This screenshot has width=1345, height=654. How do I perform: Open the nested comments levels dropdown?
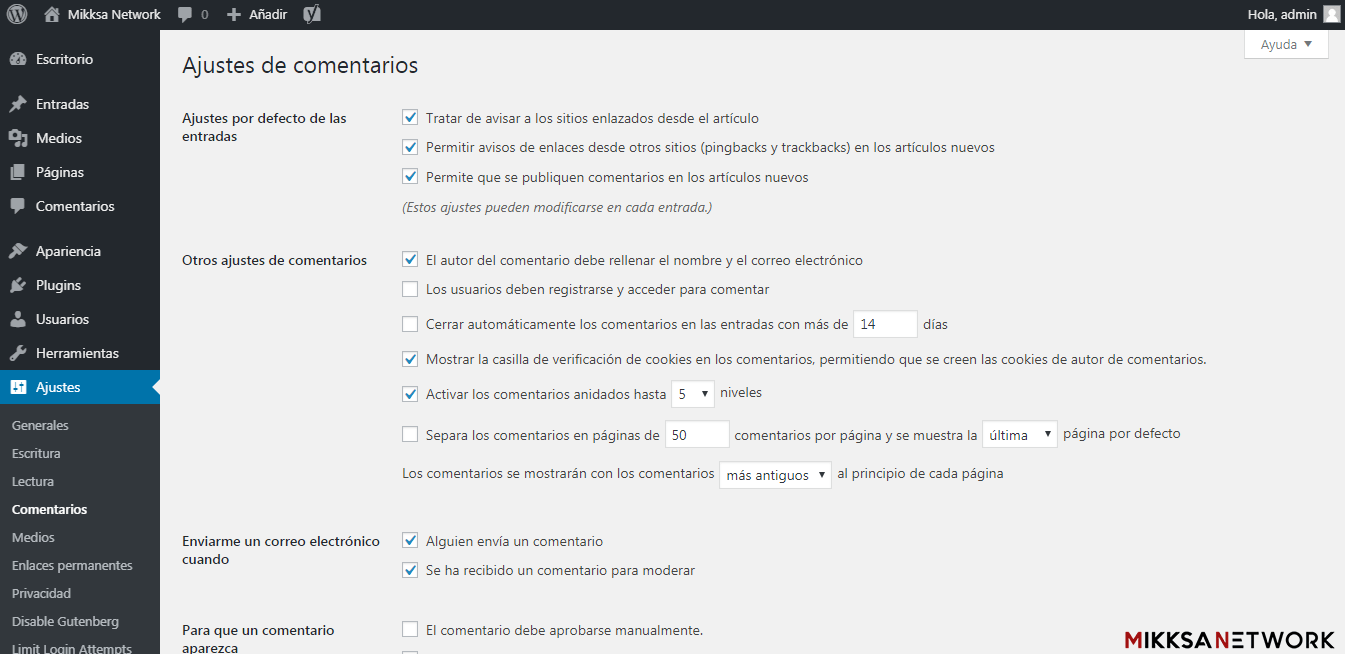(x=692, y=394)
